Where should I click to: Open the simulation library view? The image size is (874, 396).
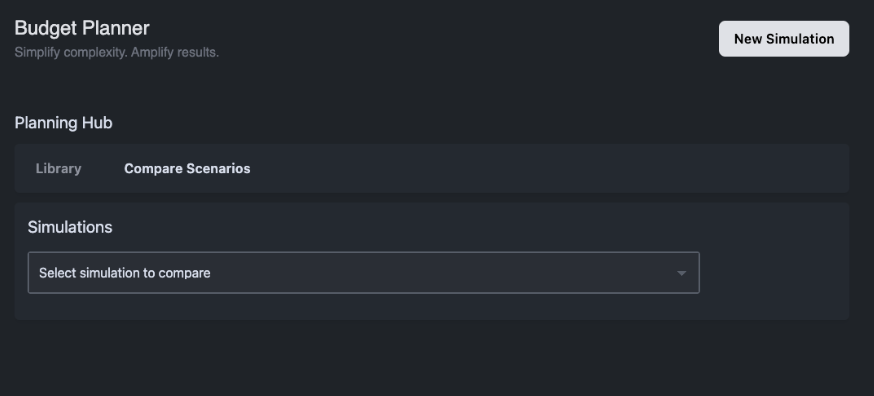(x=59, y=168)
